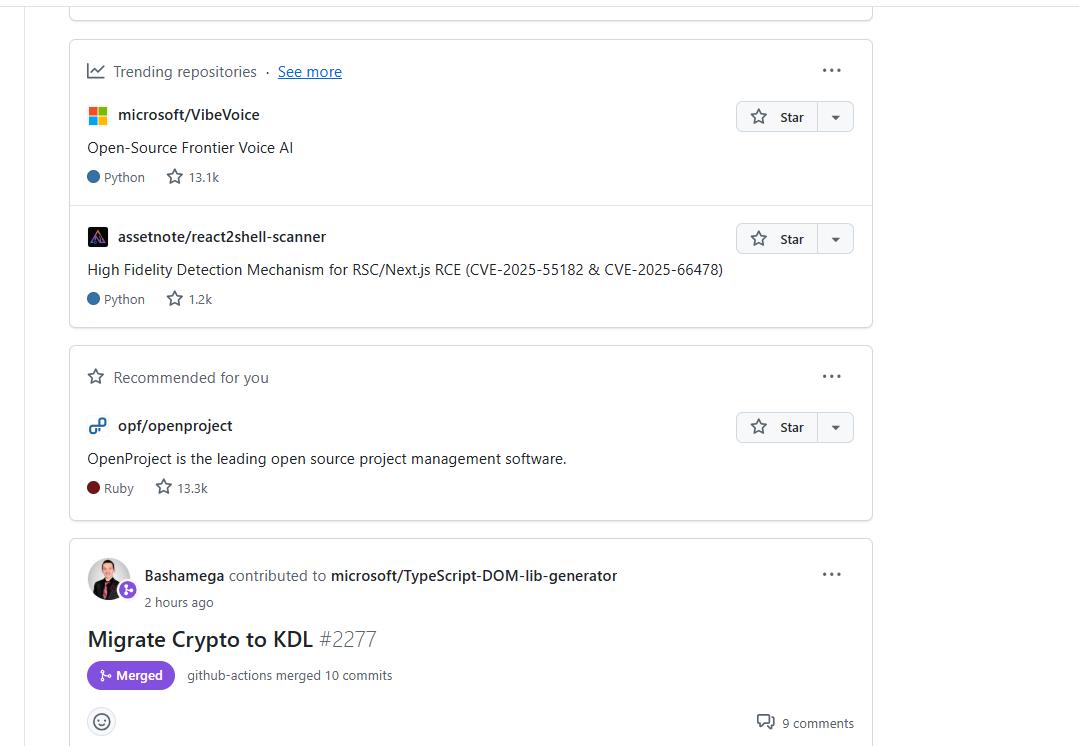
Task: Click the opf/openproject organization icon
Action: 97,425
